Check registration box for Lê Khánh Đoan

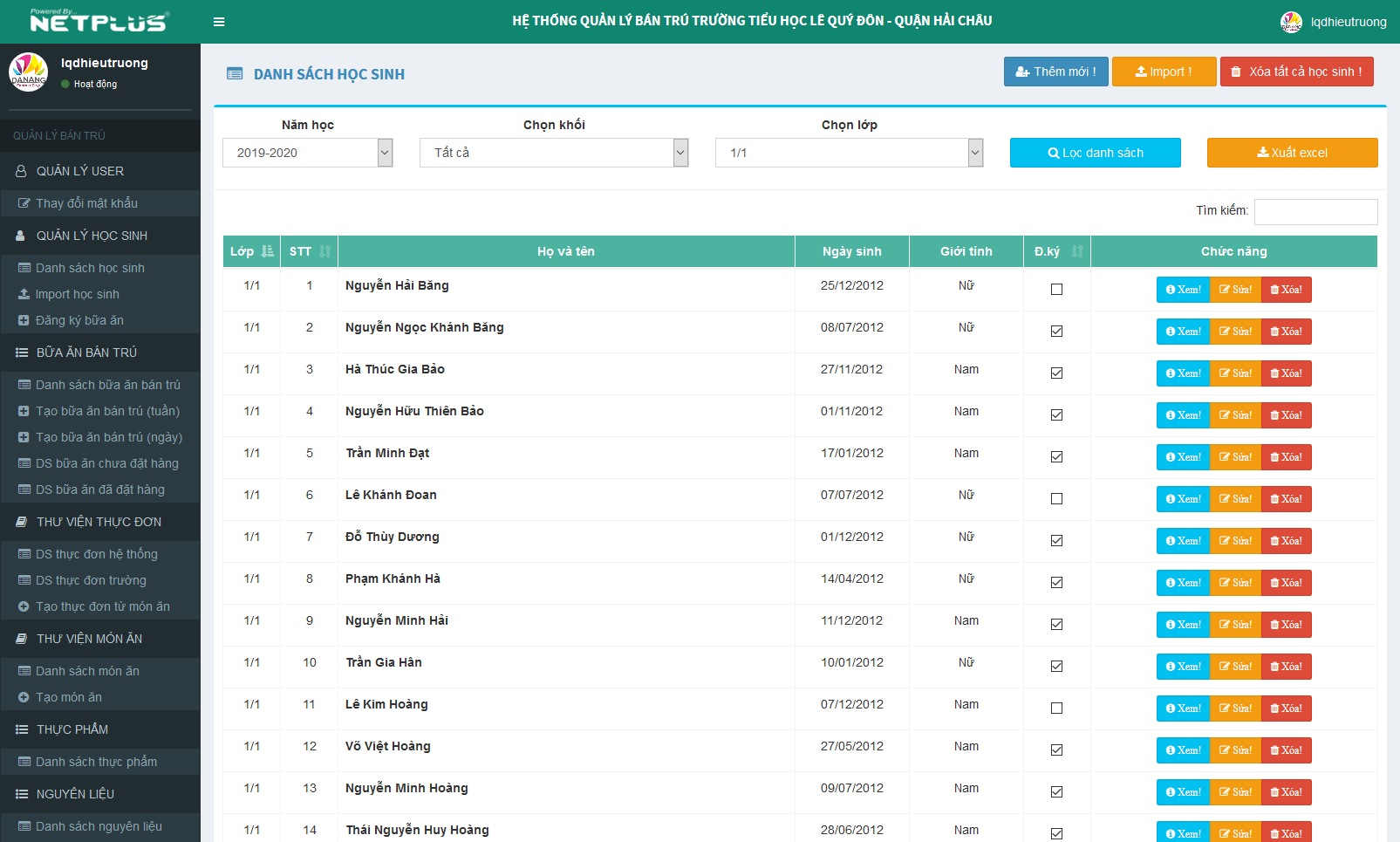pos(1056,499)
